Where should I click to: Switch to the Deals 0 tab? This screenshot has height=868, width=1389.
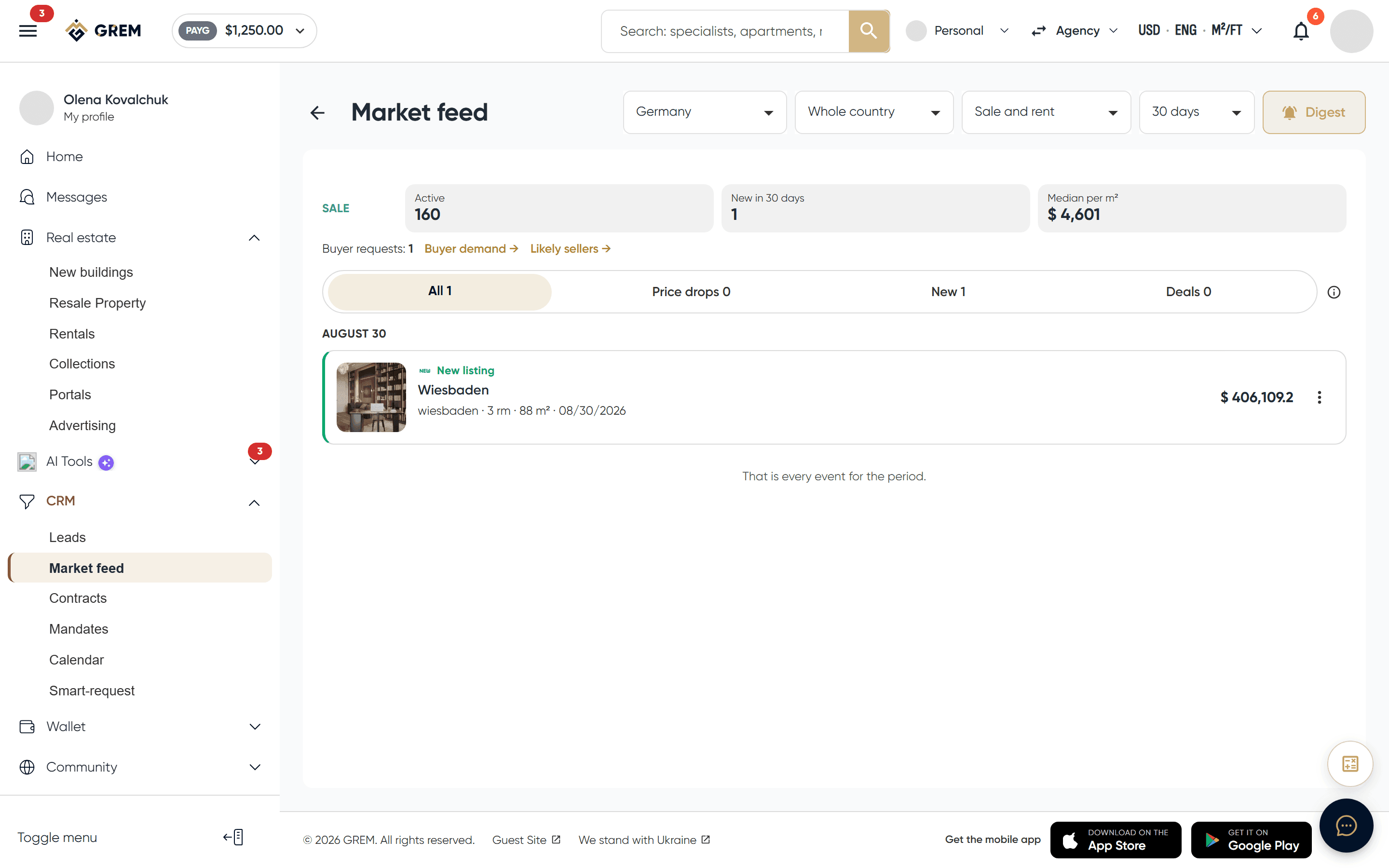(x=1188, y=292)
